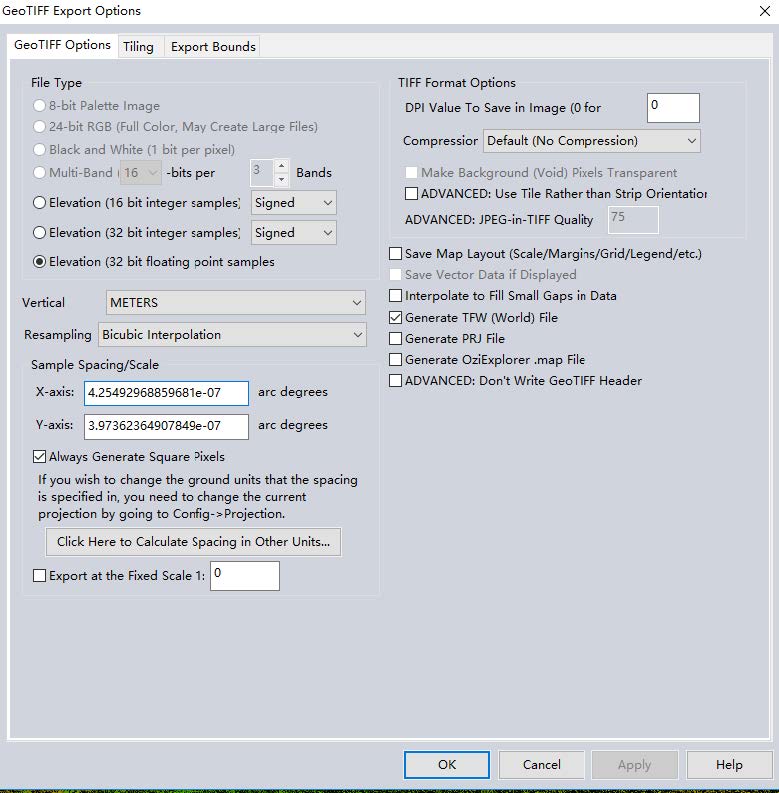Select Elevation 32 bit integer samples option
The height and width of the screenshot is (793, 779).
[40, 233]
